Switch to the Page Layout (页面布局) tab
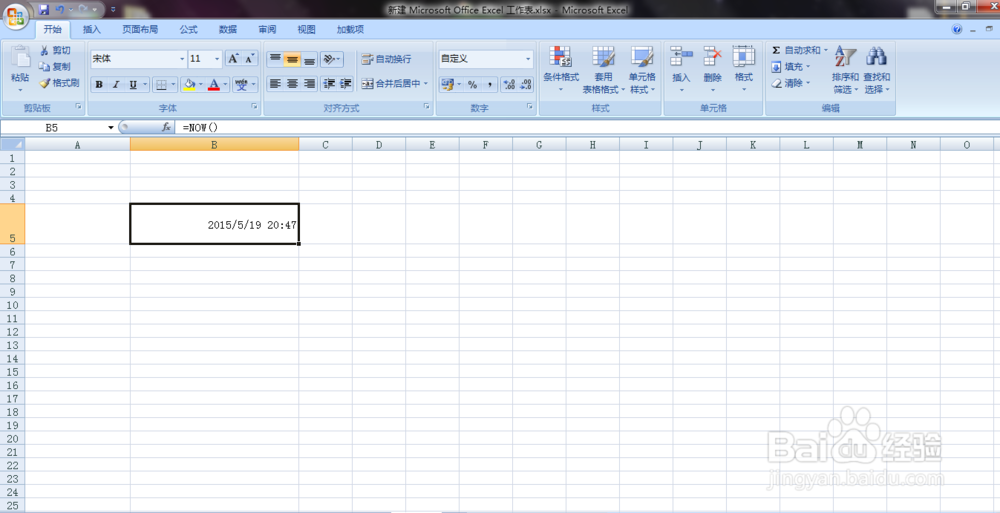 tap(140, 29)
